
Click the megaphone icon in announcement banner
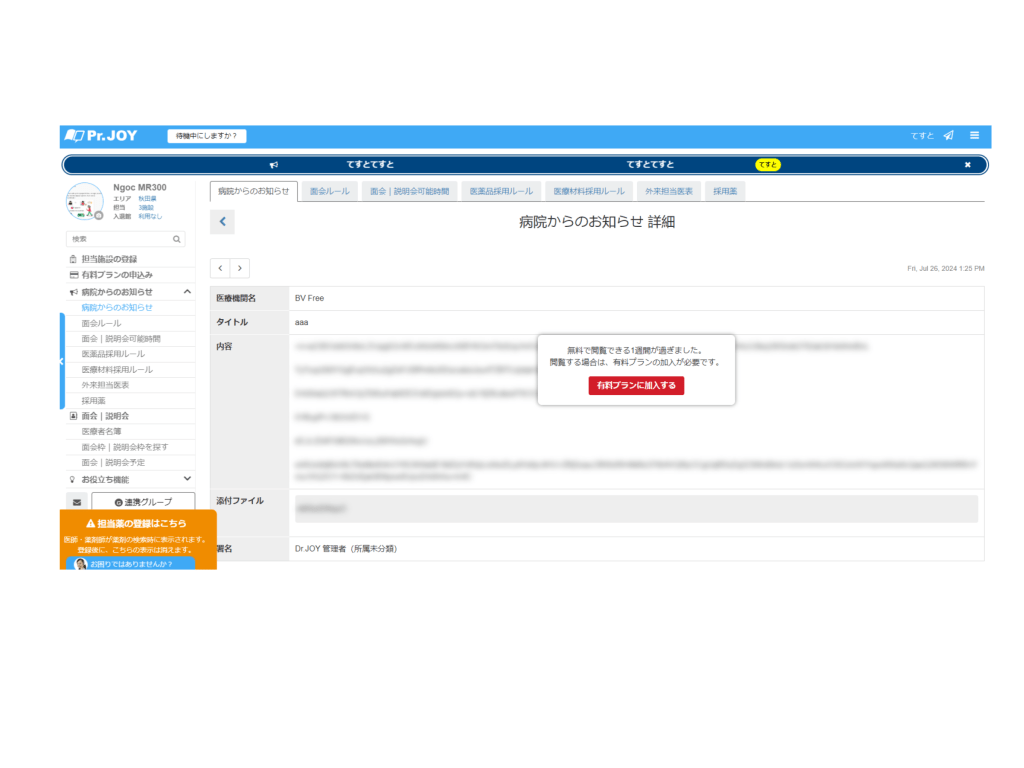pos(274,165)
